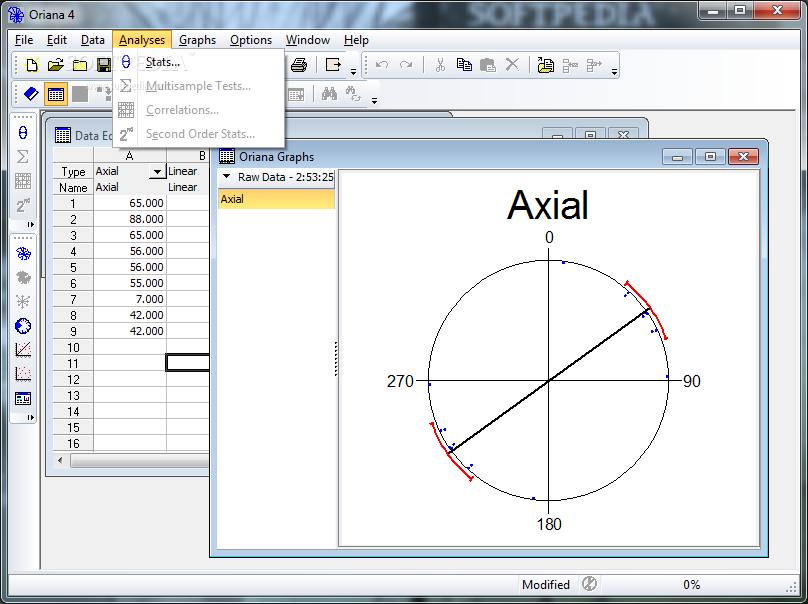This screenshot has height=604, width=808.
Task: Open the Edit menu
Action: pyautogui.click(x=57, y=40)
